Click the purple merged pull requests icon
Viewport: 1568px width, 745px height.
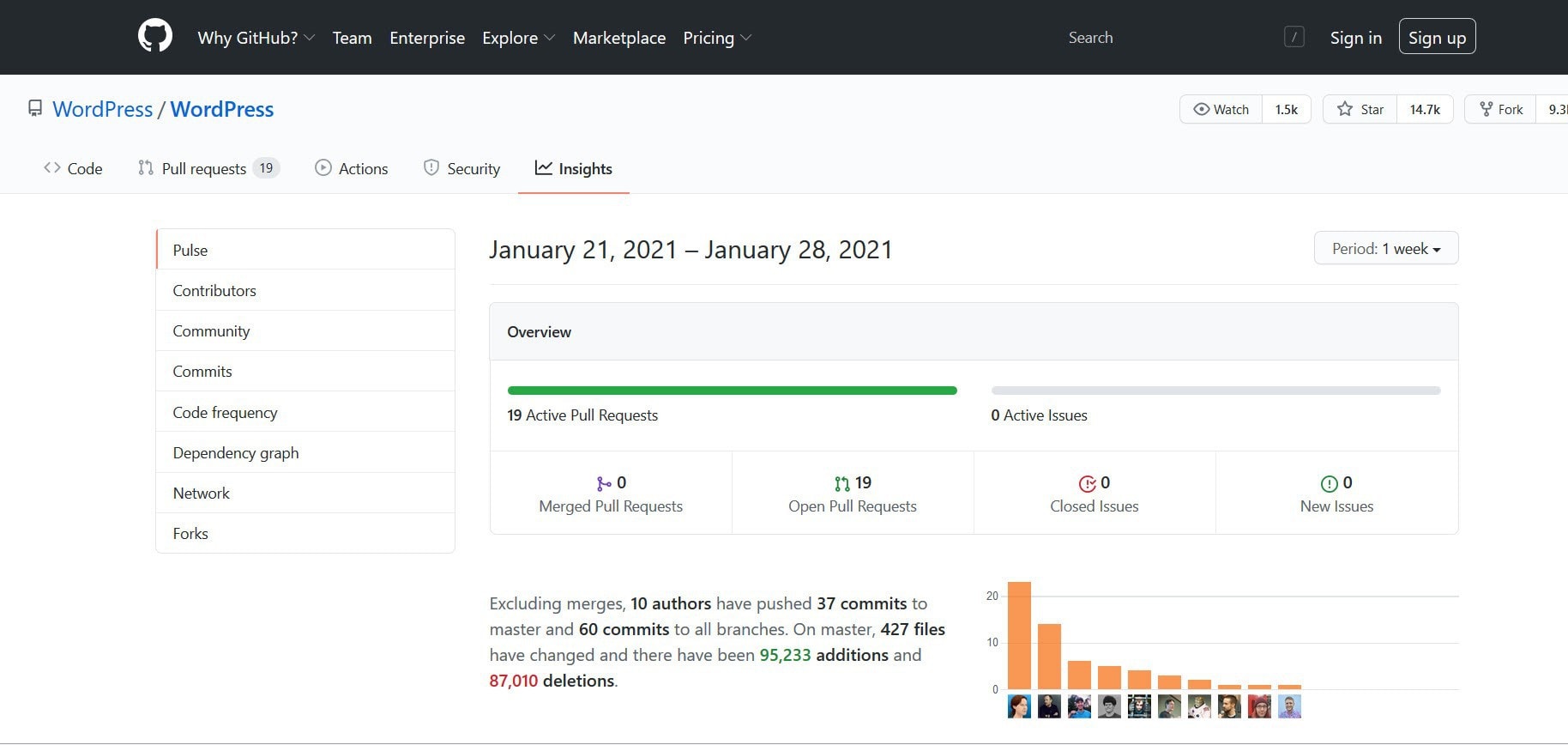tap(605, 484)
